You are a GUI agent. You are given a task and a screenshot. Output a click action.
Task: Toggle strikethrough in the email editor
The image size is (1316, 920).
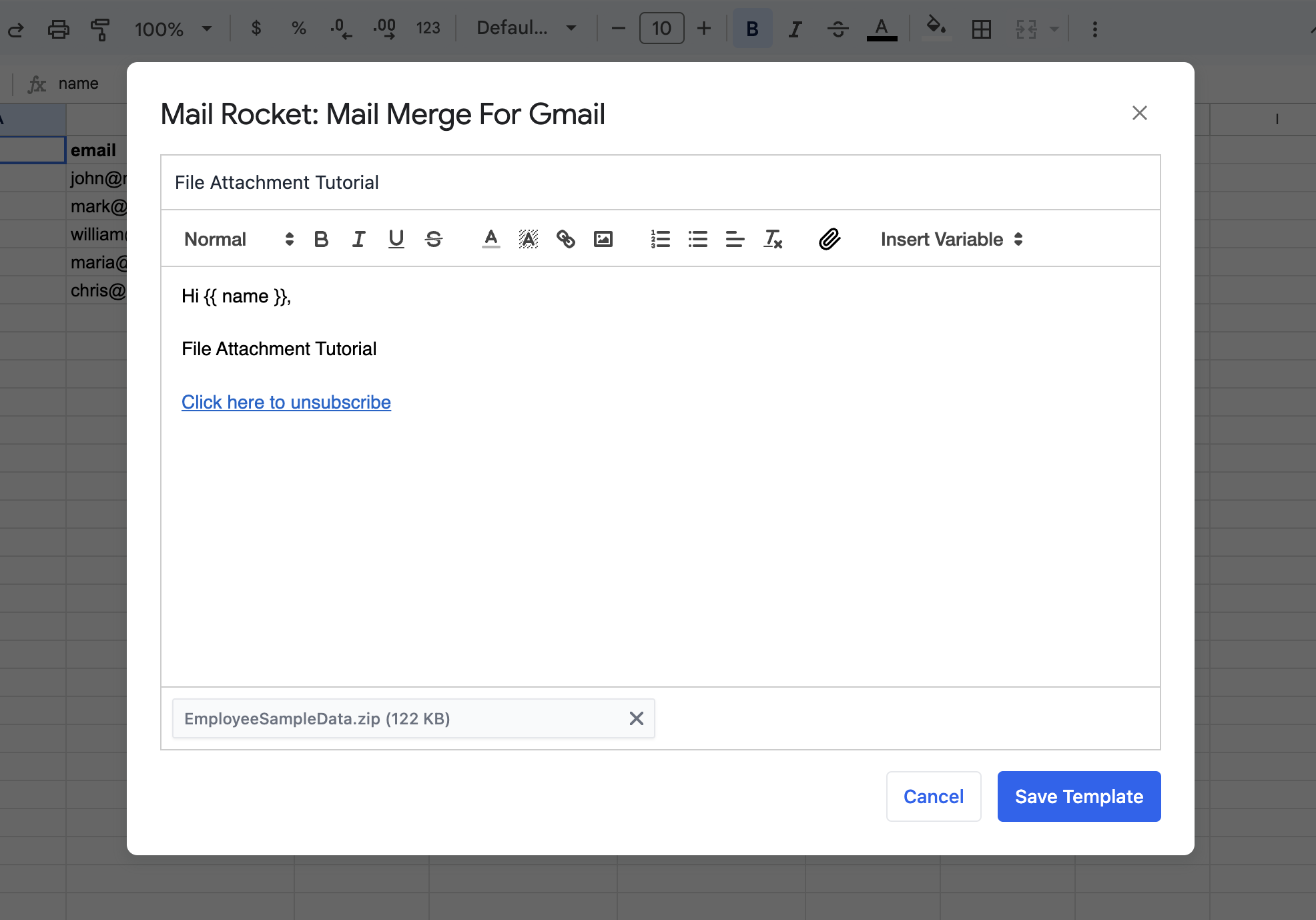tap(434, 239)
